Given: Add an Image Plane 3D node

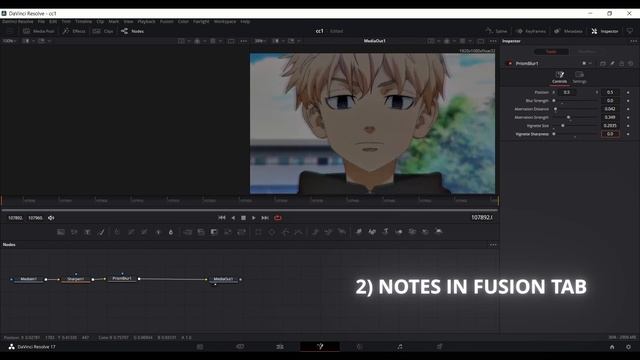Looking at the screenshot, I should [358, 232].
